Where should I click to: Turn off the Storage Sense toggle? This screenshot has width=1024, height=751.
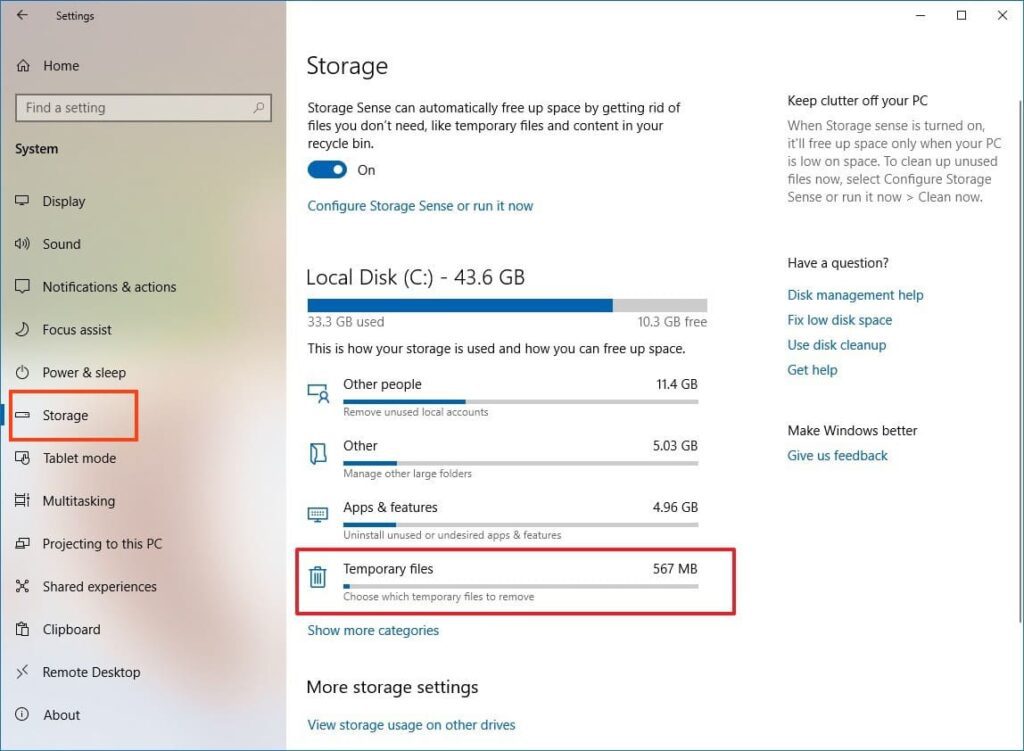coord(327,170)
